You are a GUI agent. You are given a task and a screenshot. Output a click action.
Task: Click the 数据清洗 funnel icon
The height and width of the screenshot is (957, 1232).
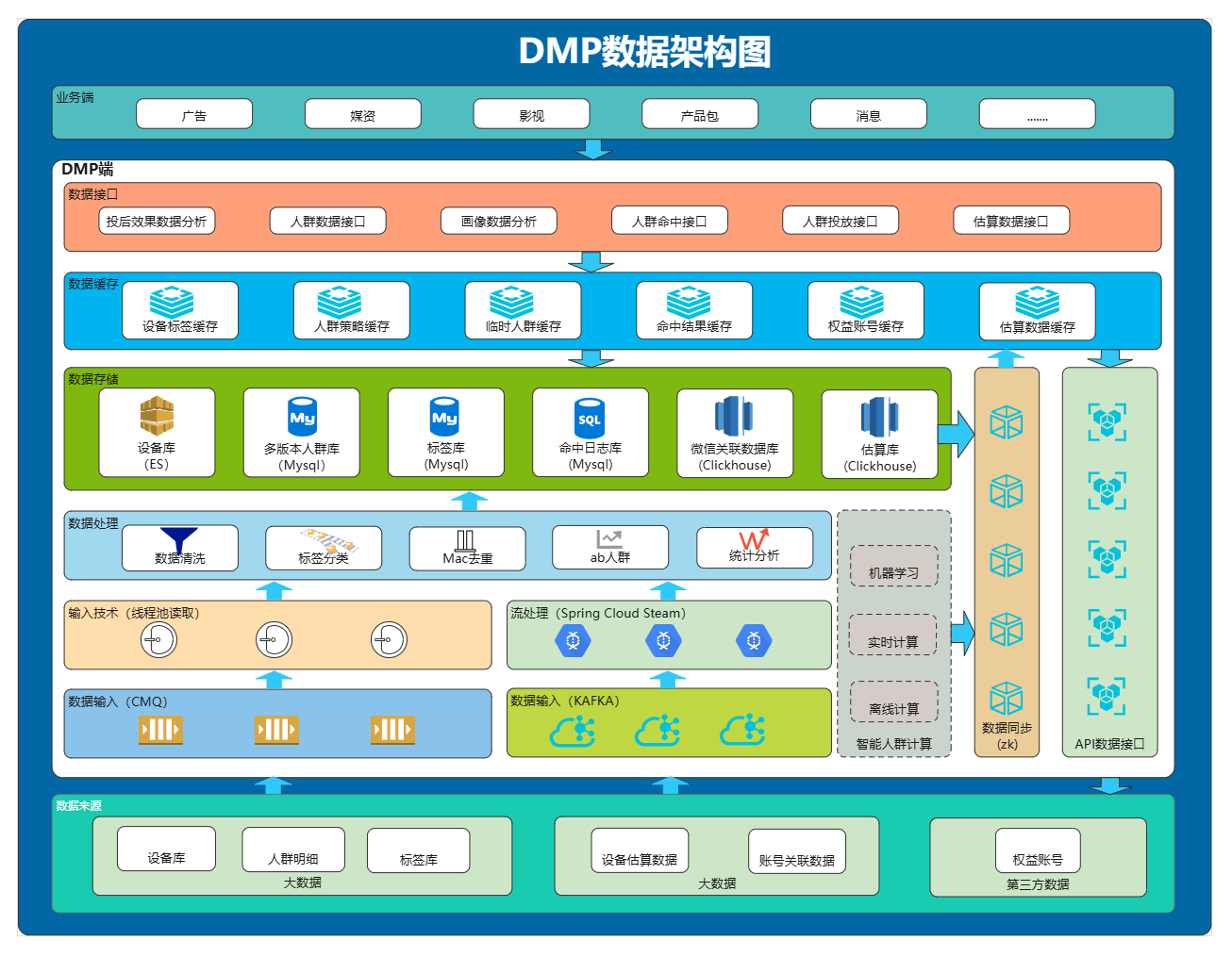point(178,539)
